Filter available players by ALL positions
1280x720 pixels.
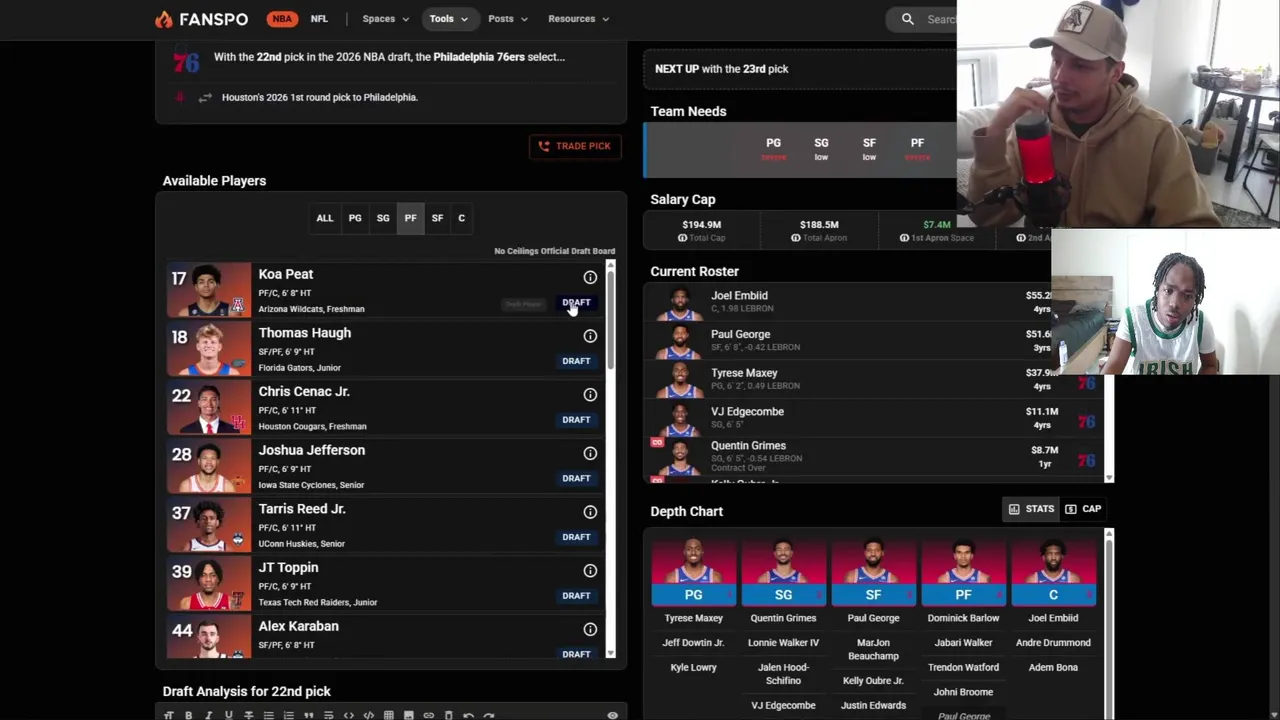click(x=325, y=218)
